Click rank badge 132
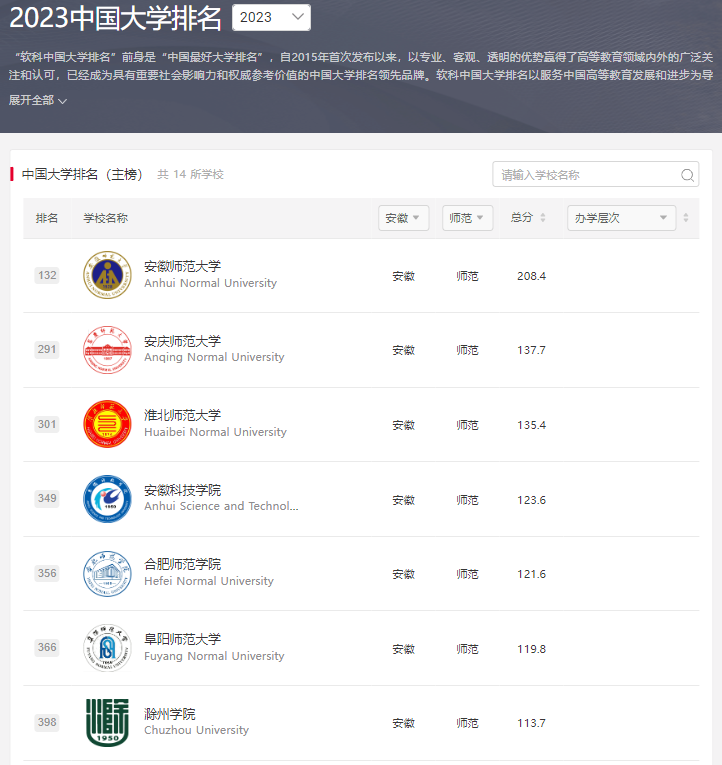 (x=47, y=275)
